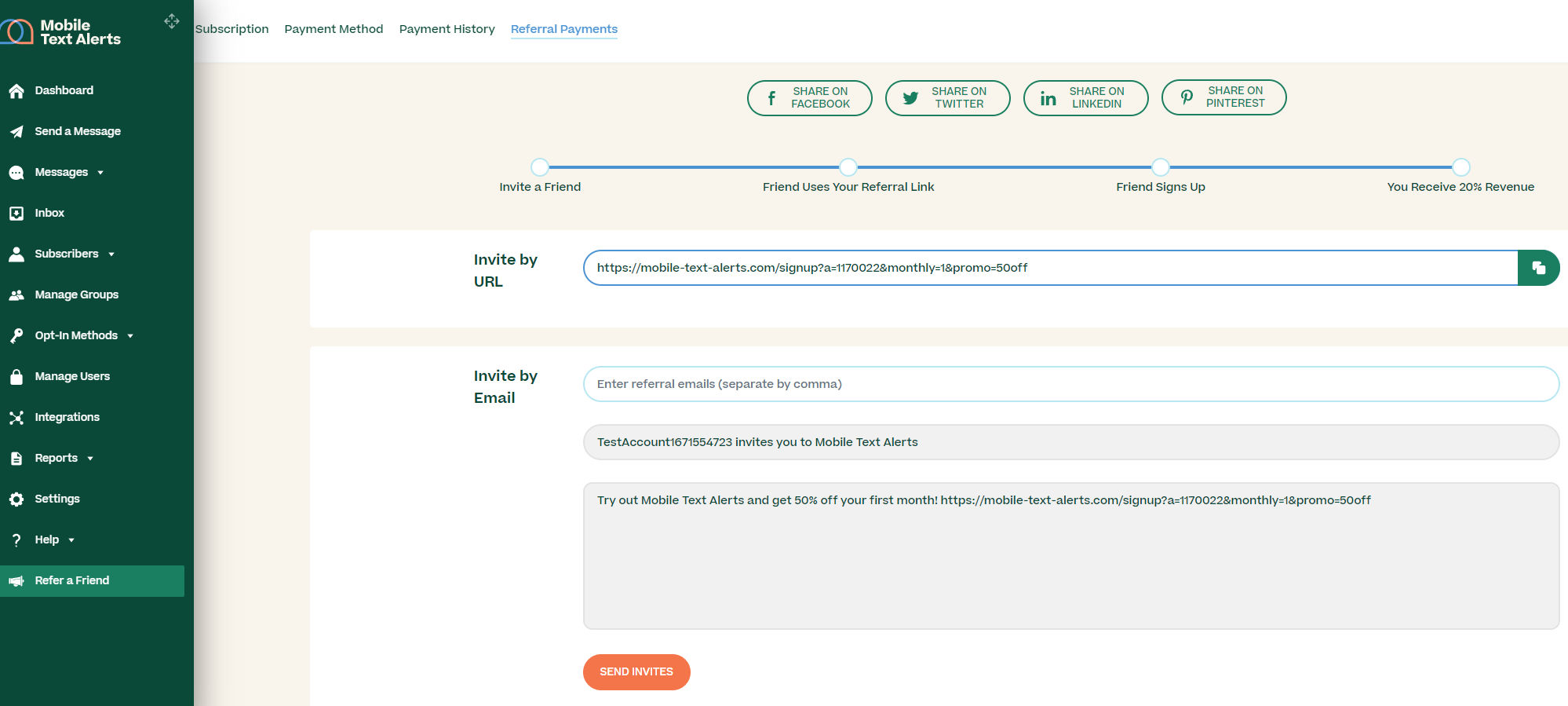Click the Manage Groups people icon
Viewport: 1568px width, 706px height.
tap(16, 295)
